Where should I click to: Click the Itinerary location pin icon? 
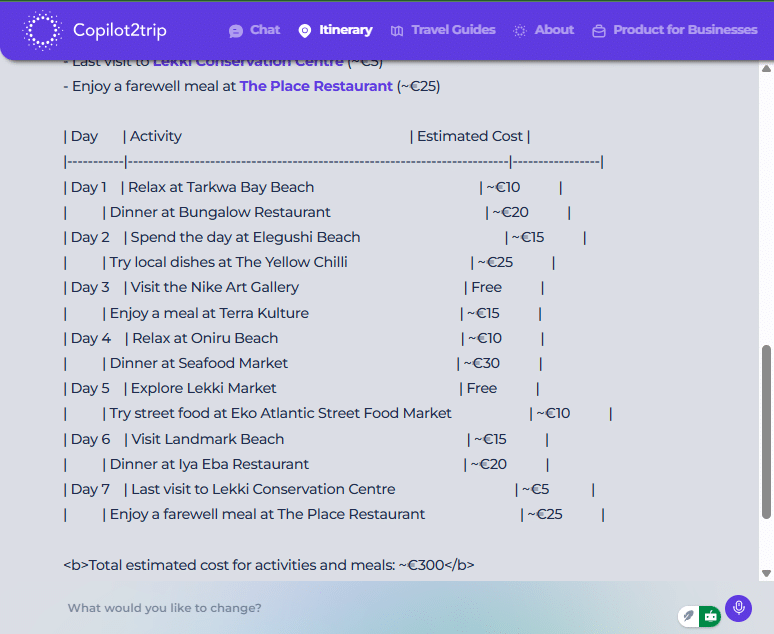click(305, 31)
